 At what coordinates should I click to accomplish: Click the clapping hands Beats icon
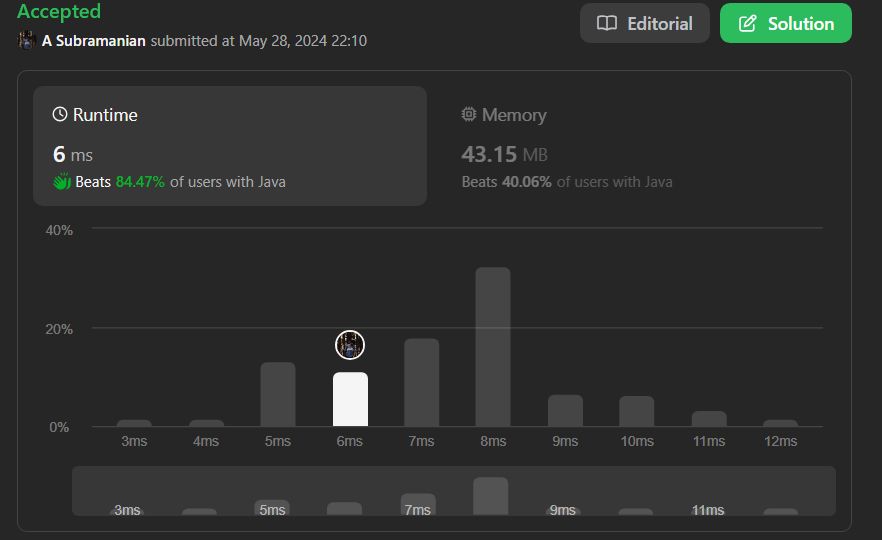pos(62,182)
